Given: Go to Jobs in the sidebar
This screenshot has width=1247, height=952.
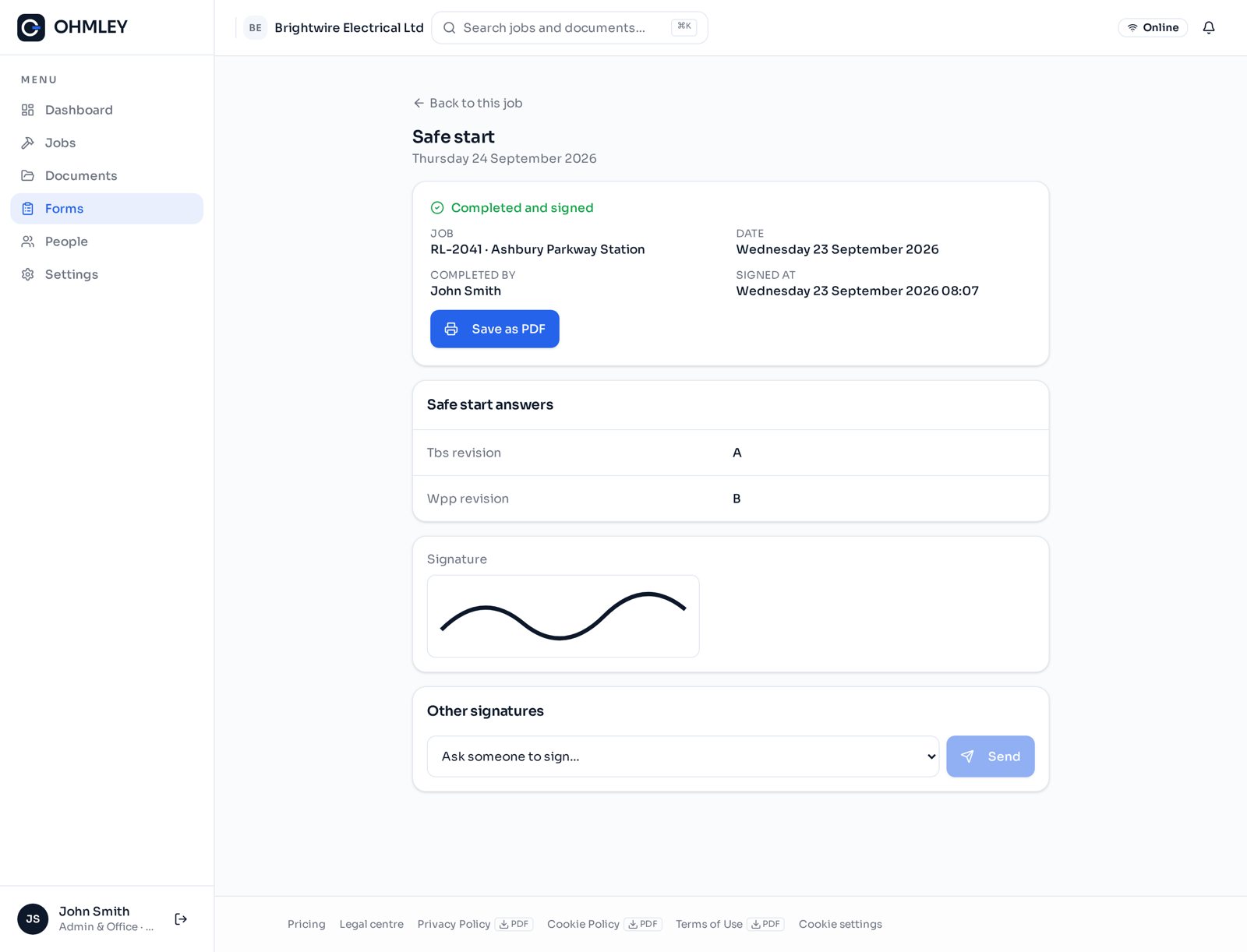Looking at the screenshot, I should click(107, 143).
